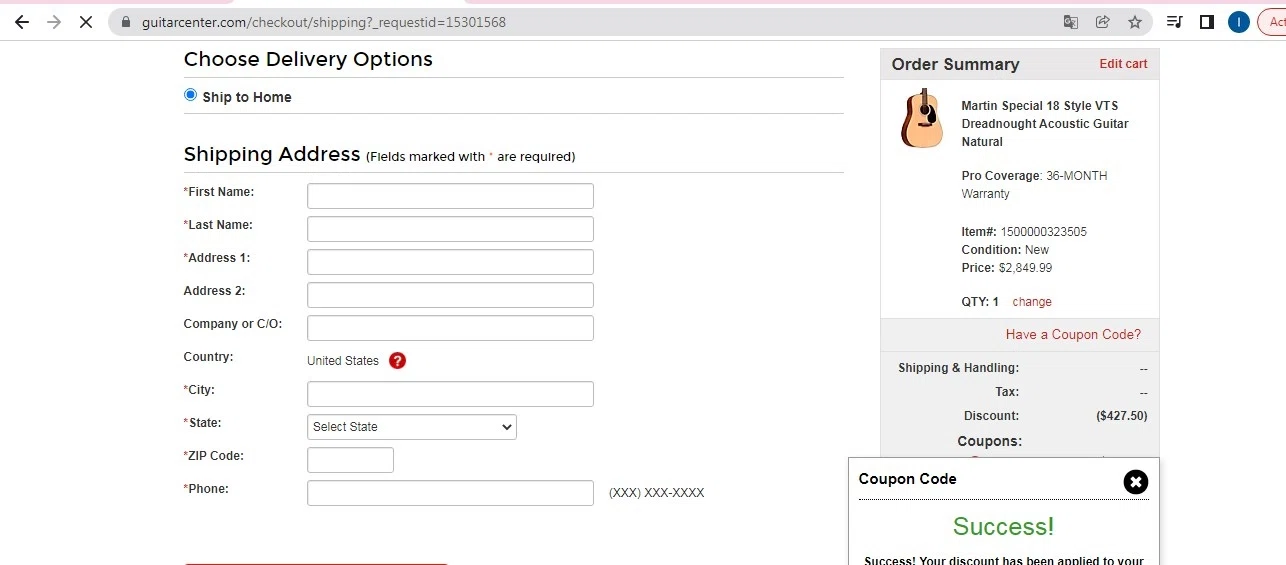
Task: Click the Item# 1500000323505 text
Action: tap(1024, 232)
